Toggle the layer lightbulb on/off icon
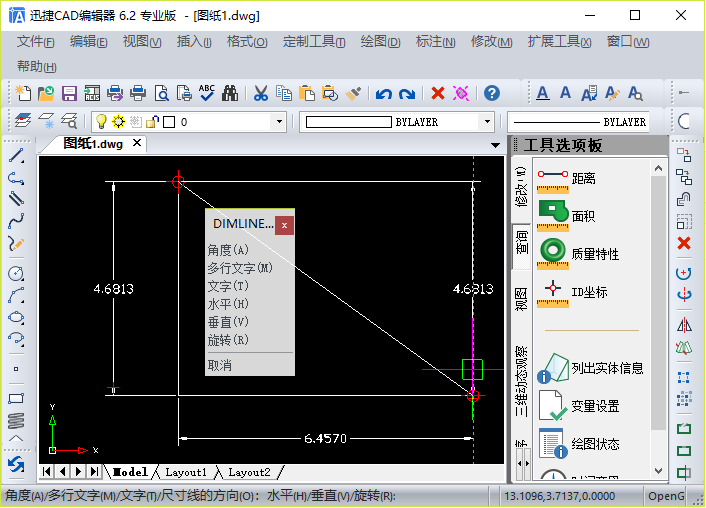Viewport: 706px width, 508px height. click(x=102, y=121)
